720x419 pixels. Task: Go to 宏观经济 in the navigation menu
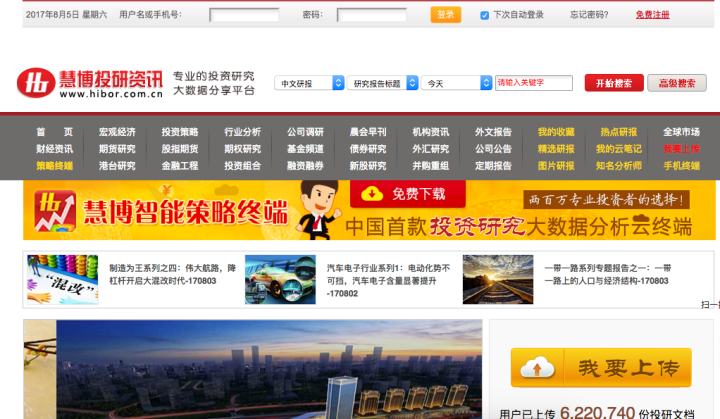pos(117,132)
